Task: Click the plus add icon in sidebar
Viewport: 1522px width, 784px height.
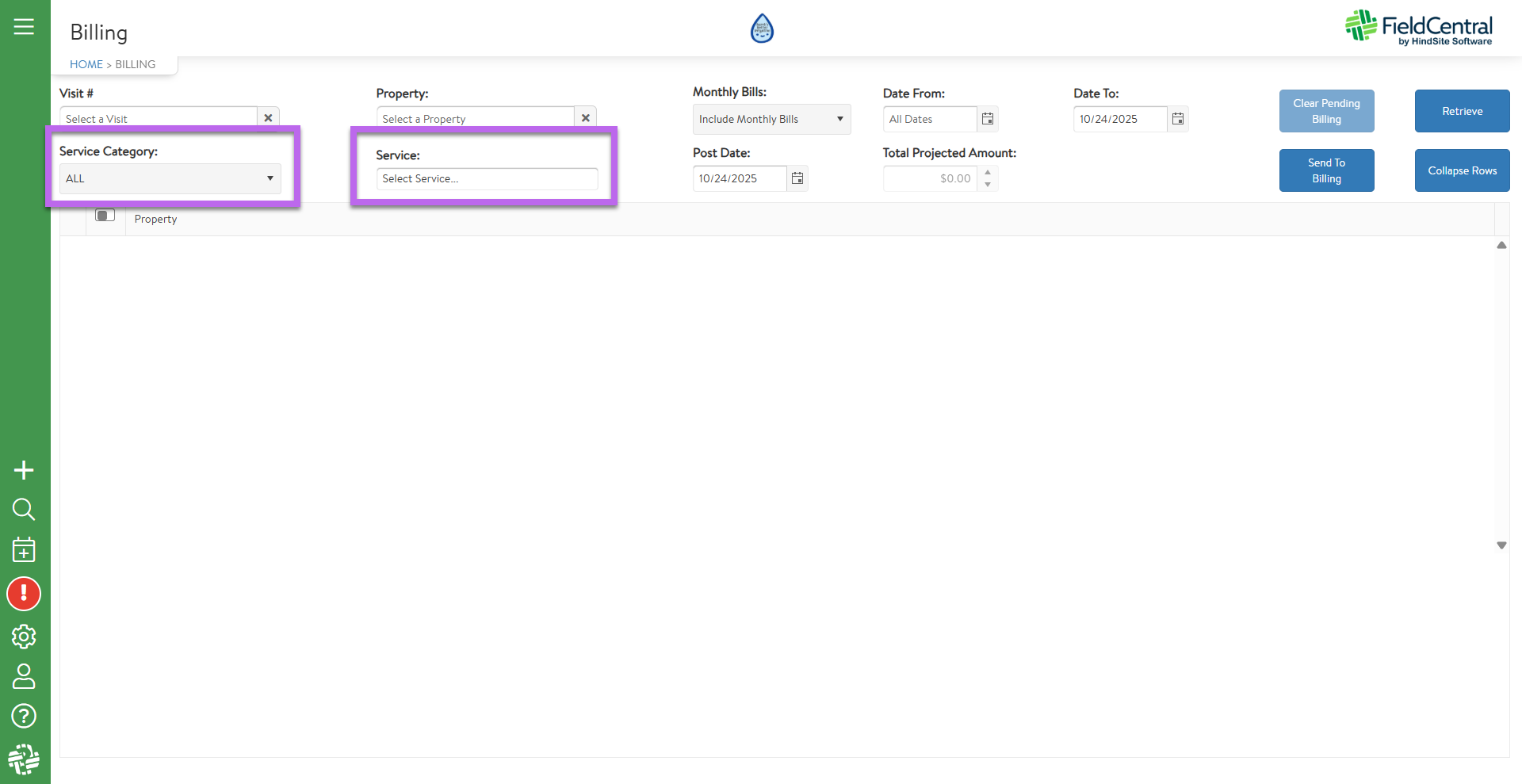Action: click(24, 470)
